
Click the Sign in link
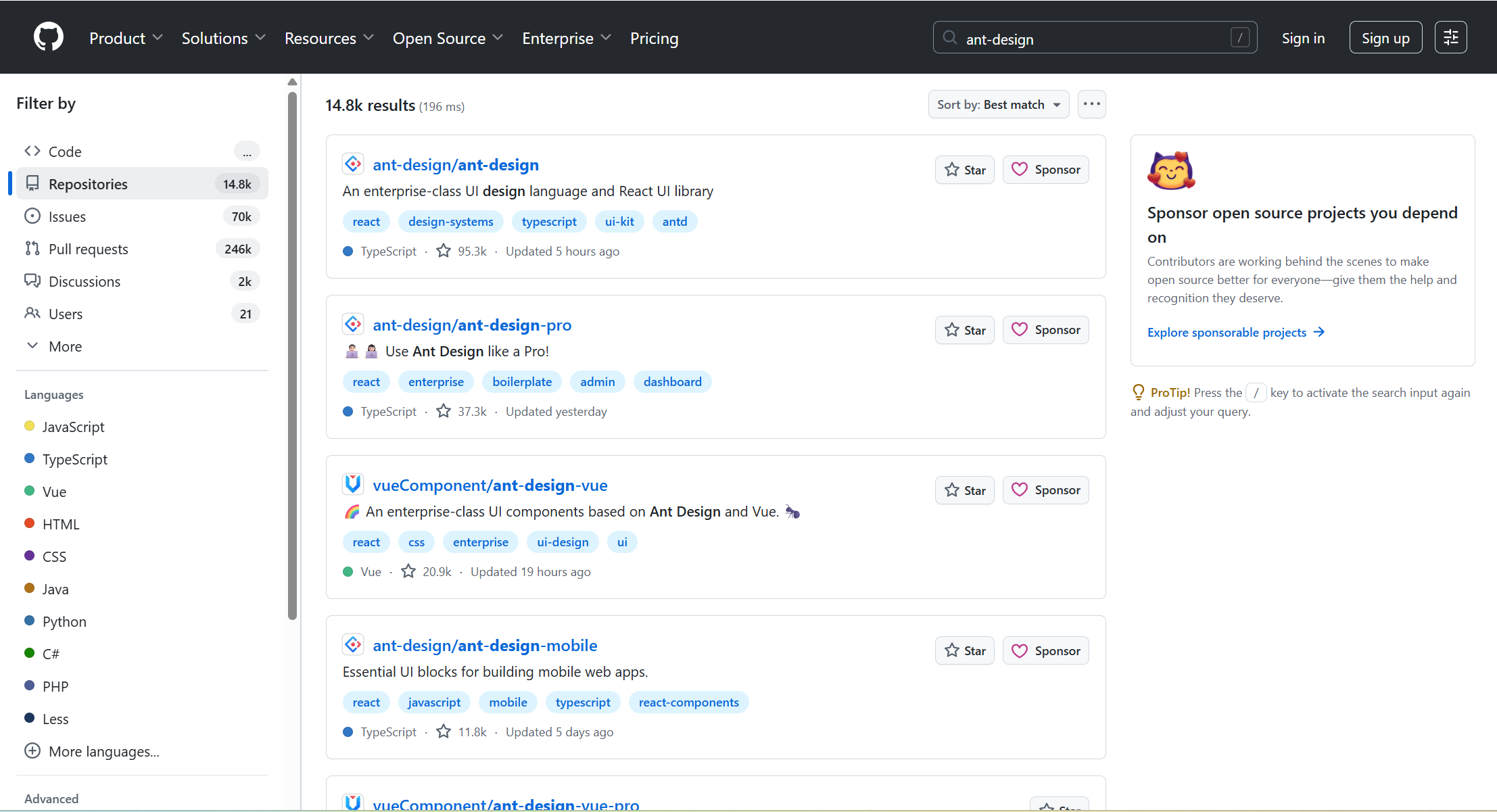tap(1303, 38)
